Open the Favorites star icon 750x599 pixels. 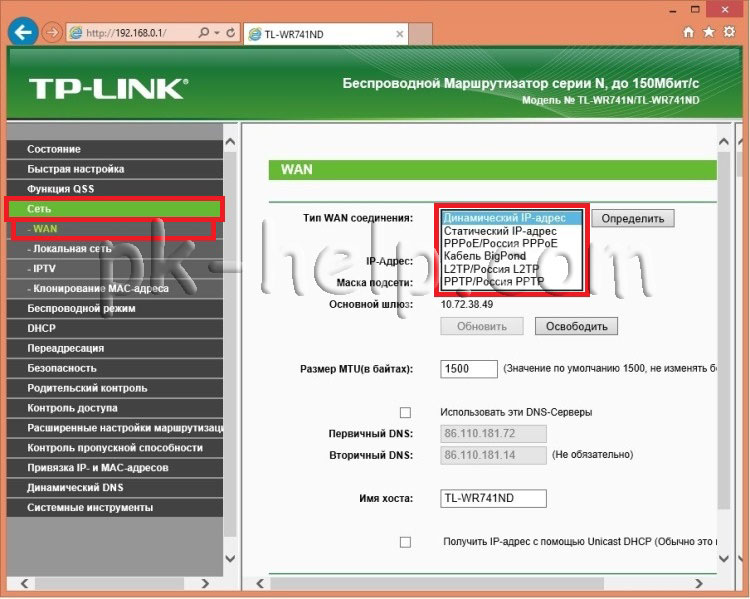(x=709, y=32)
